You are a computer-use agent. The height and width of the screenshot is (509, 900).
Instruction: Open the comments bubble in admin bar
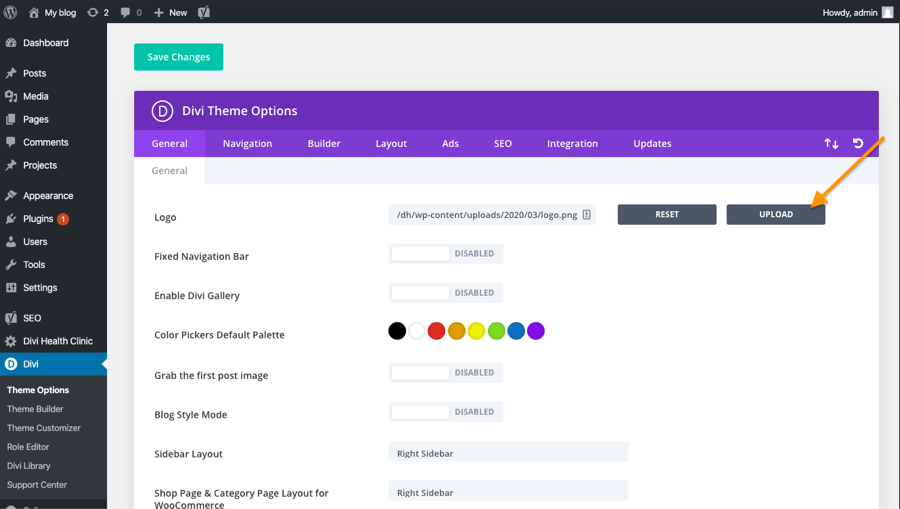125,13
